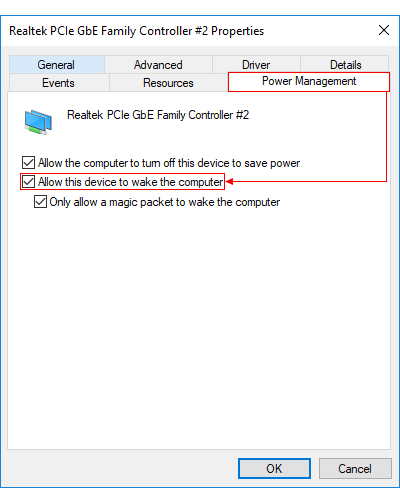Image resolution: width=400 pixels, height=503 pixels.
Task: Click the "Only allow a magic packet" label text
Action: [x=165, y=202]
